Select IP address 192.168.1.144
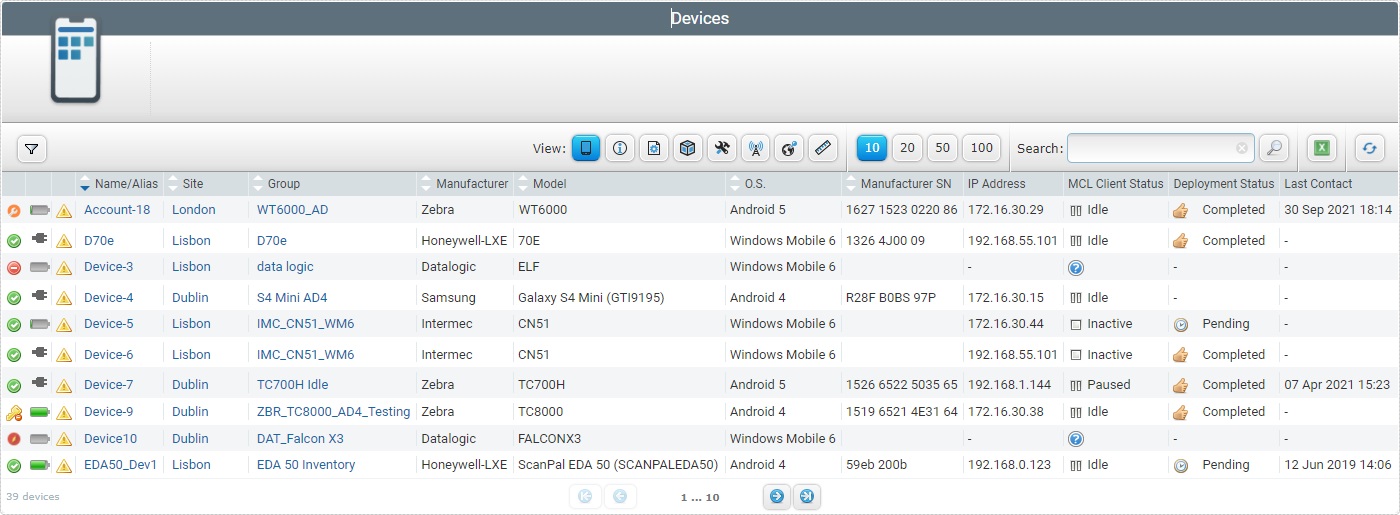 pos(1008,385)
